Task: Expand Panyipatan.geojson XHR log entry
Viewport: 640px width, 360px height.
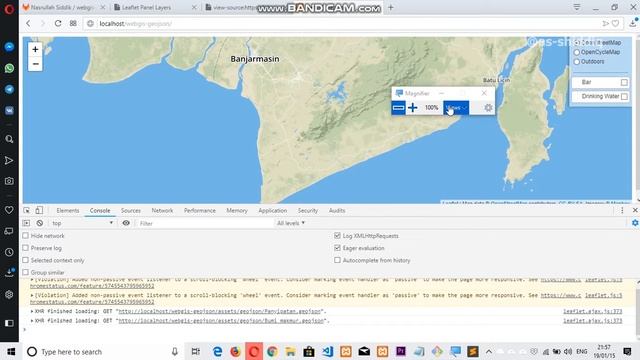Action: click(32, 311)
